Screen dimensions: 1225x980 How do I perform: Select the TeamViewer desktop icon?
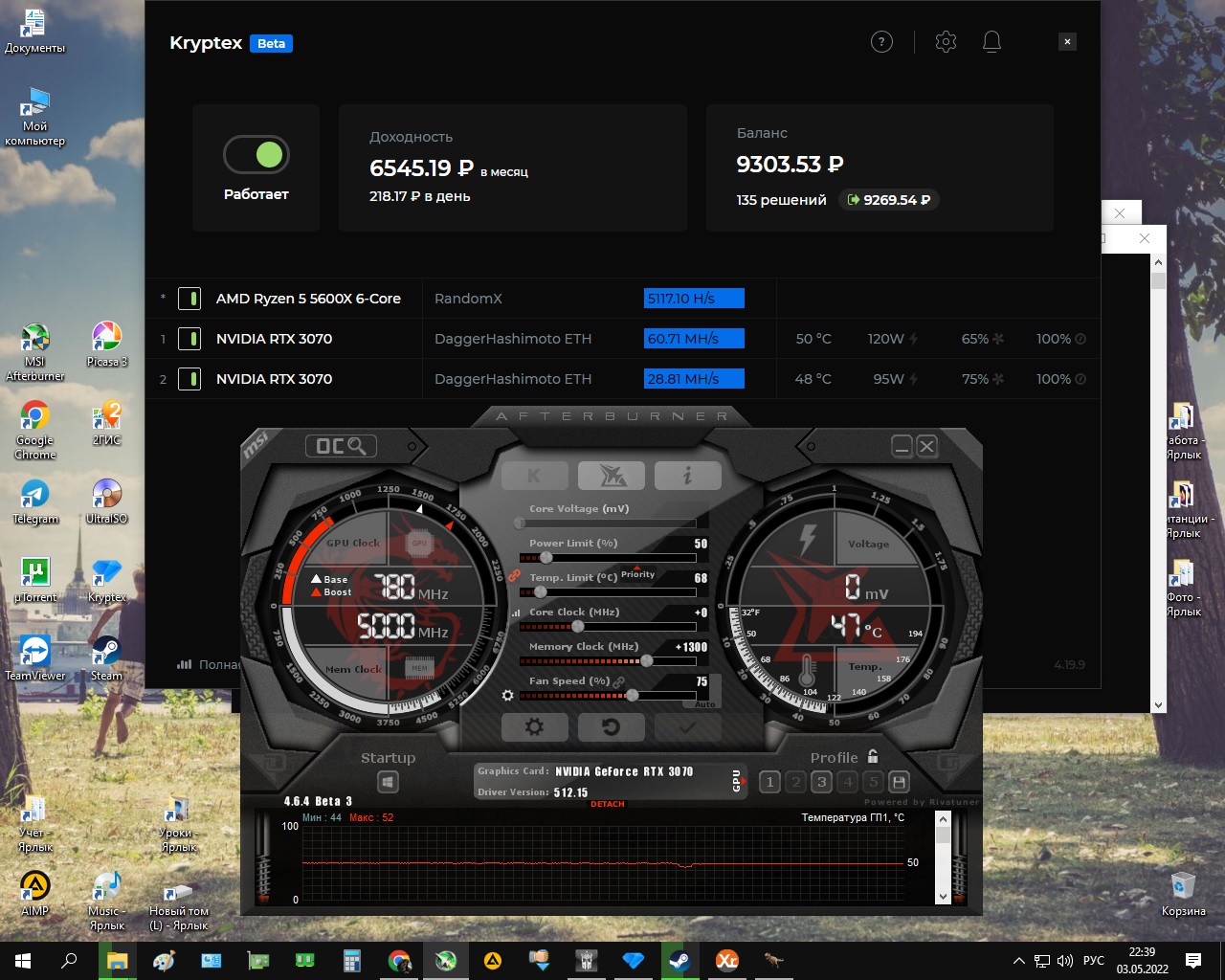click(x=35, y=659)
